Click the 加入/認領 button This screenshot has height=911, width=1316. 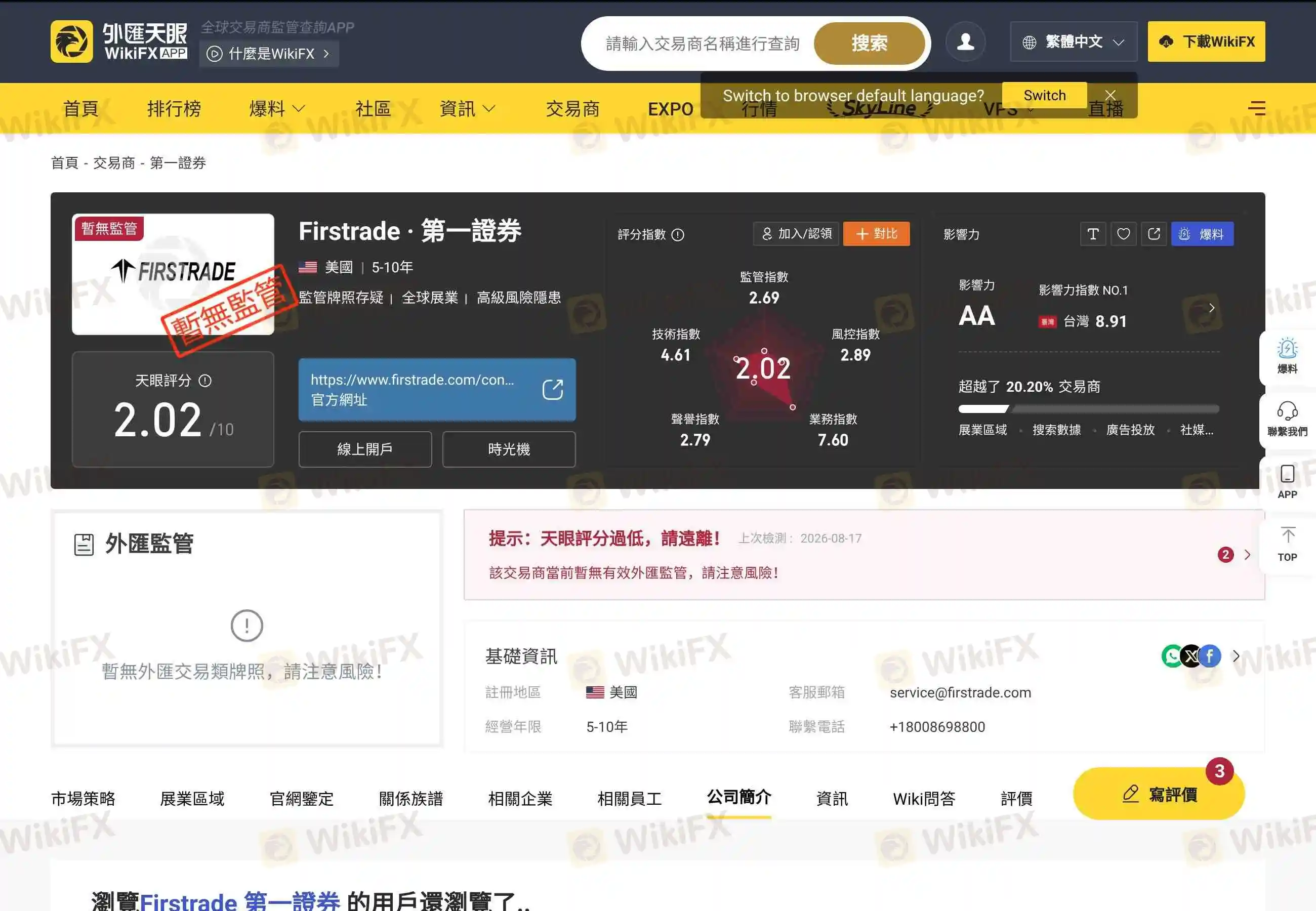pos(796,234)
